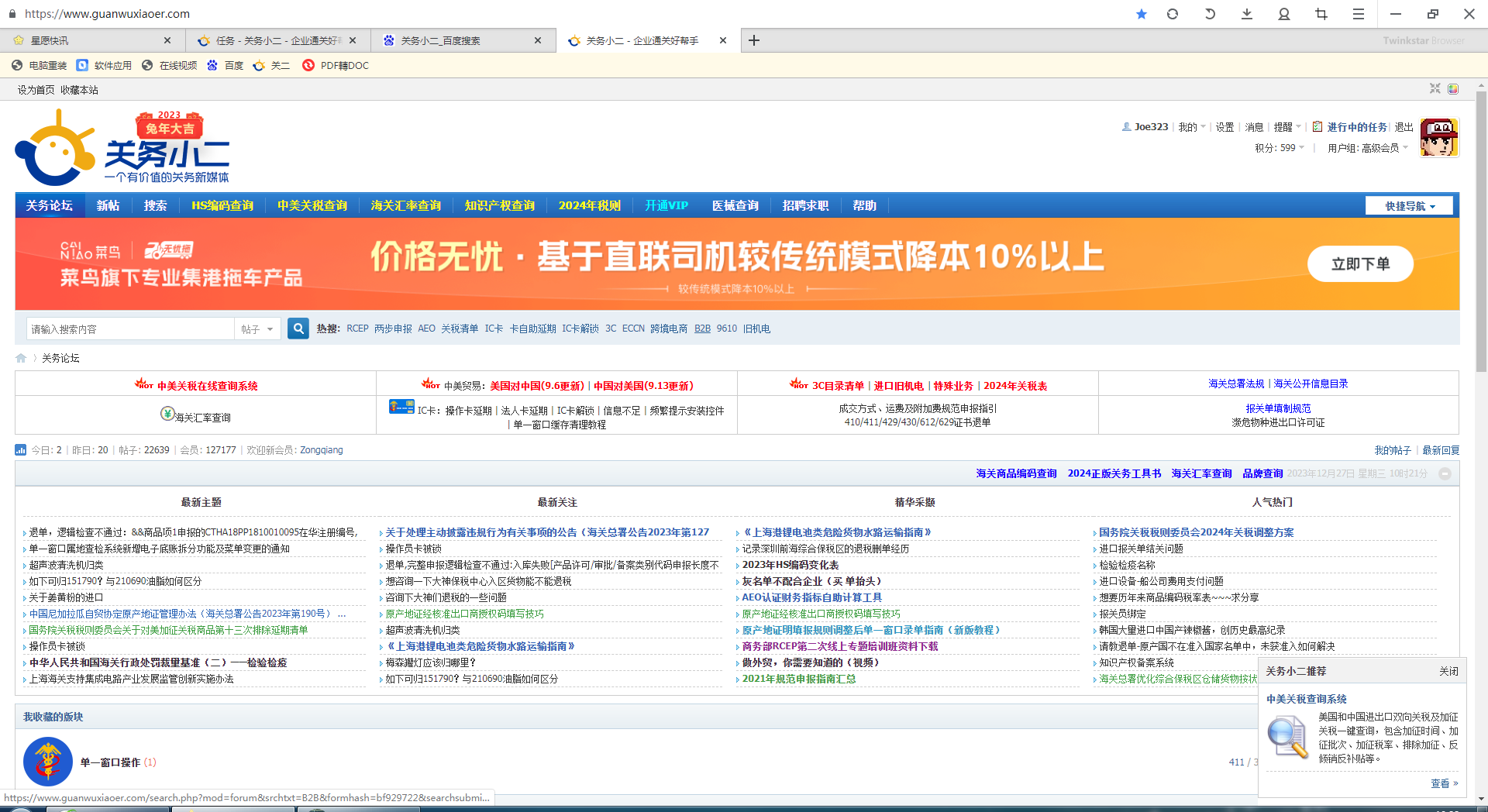Click the home icon in breadcrumb
The height and width of the screenshot is (812, 1488).
coord(21,358)
